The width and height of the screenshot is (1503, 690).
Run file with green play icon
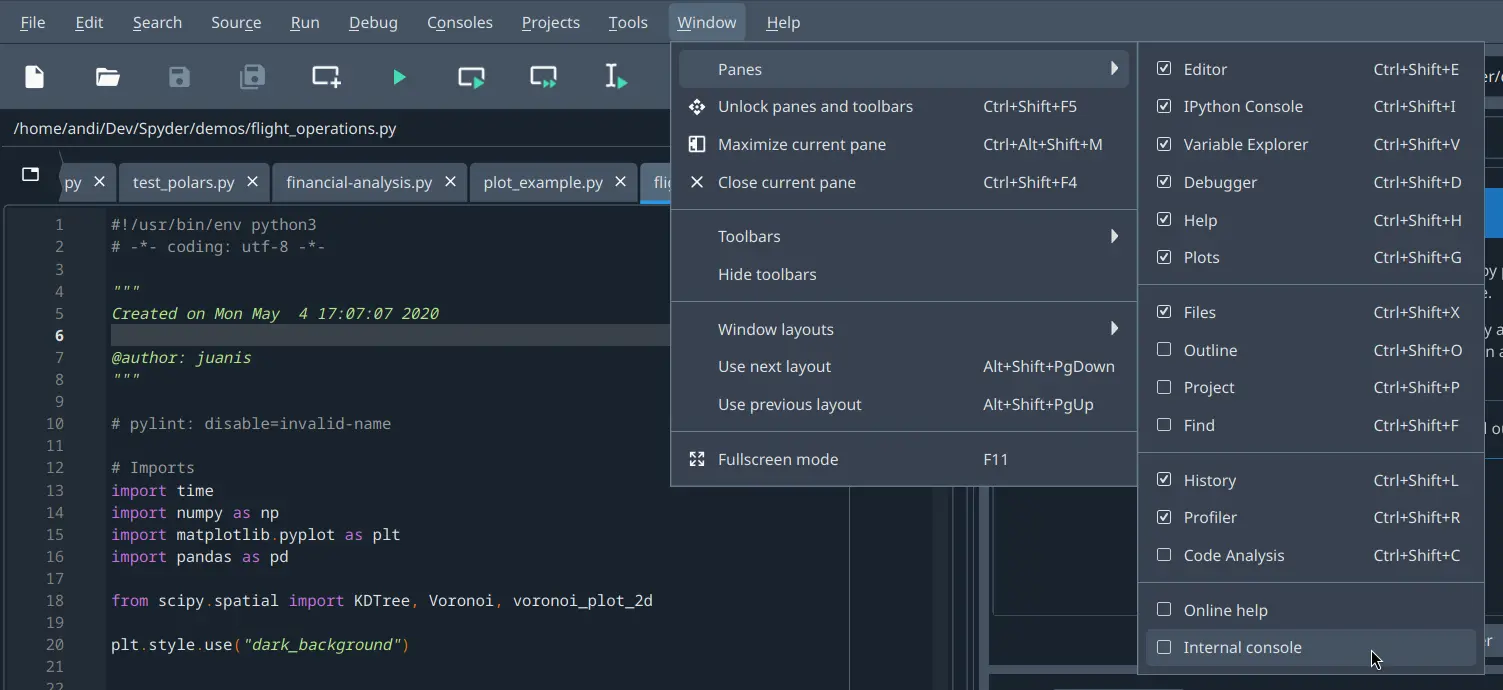click(399, 77)
